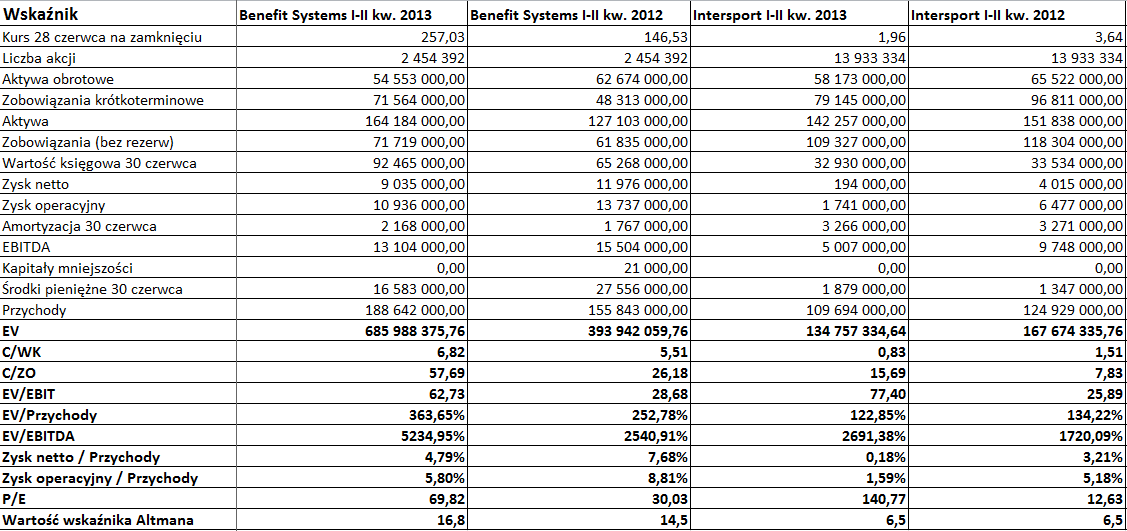Select the 'EV/EBIT' row label
Image resolution: width=1127 pixels, height=531 pixels.
118,394
